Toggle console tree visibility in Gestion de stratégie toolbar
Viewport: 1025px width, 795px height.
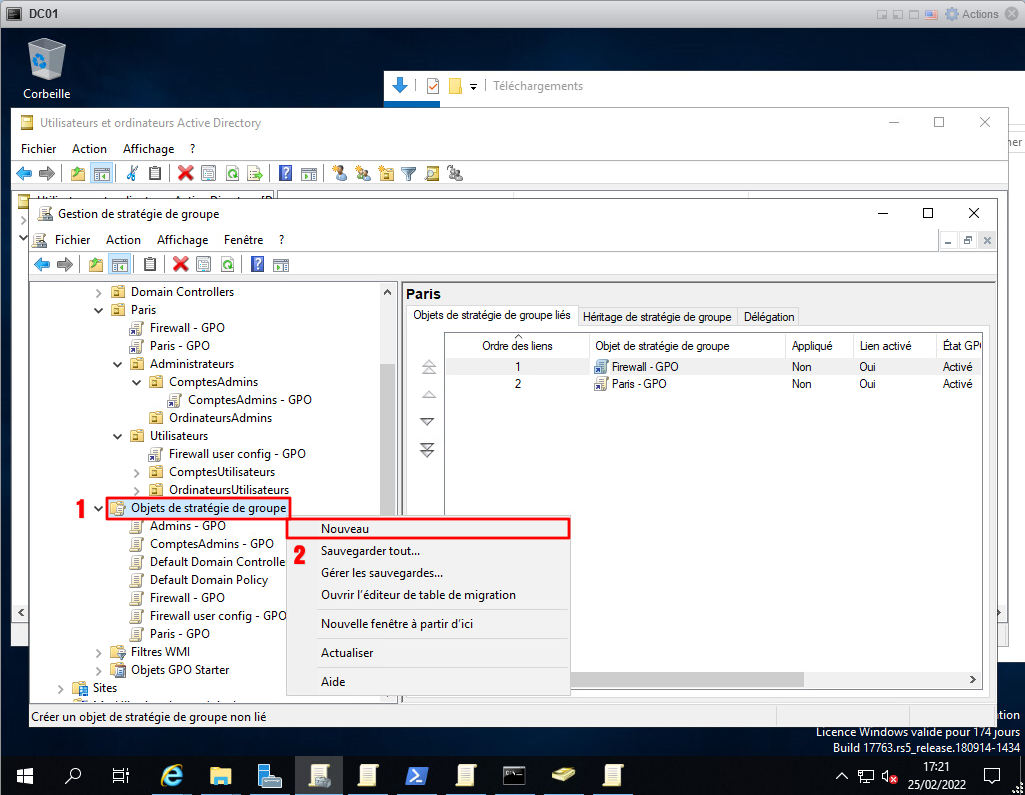pyautogui.click(x=119, y=264)
